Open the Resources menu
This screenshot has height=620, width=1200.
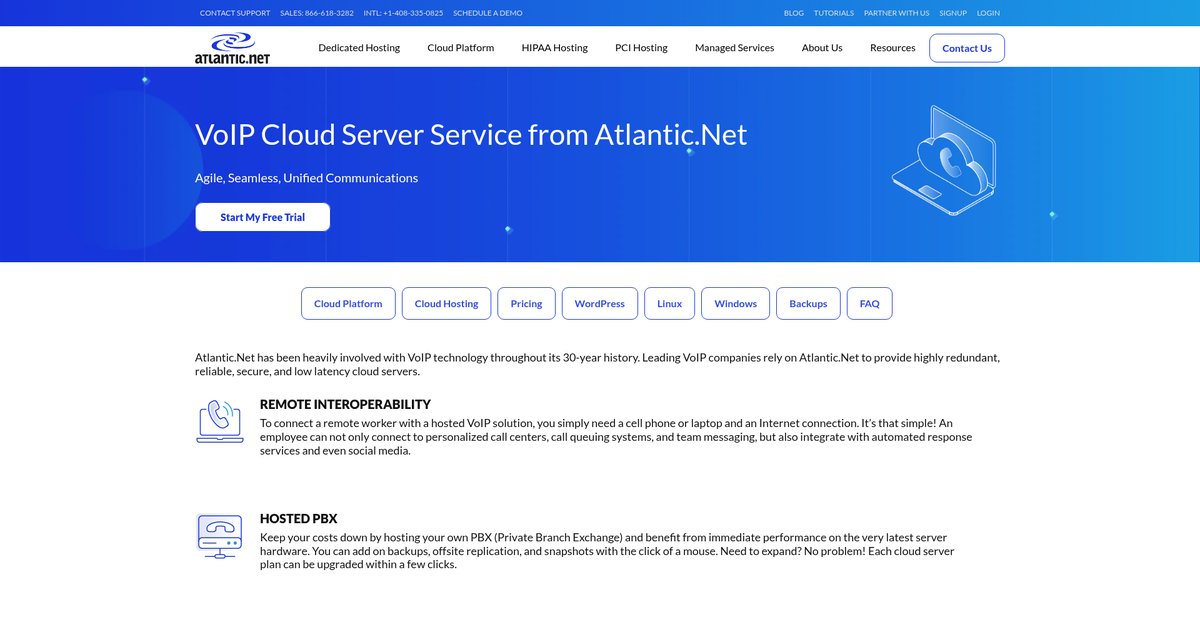892,48
